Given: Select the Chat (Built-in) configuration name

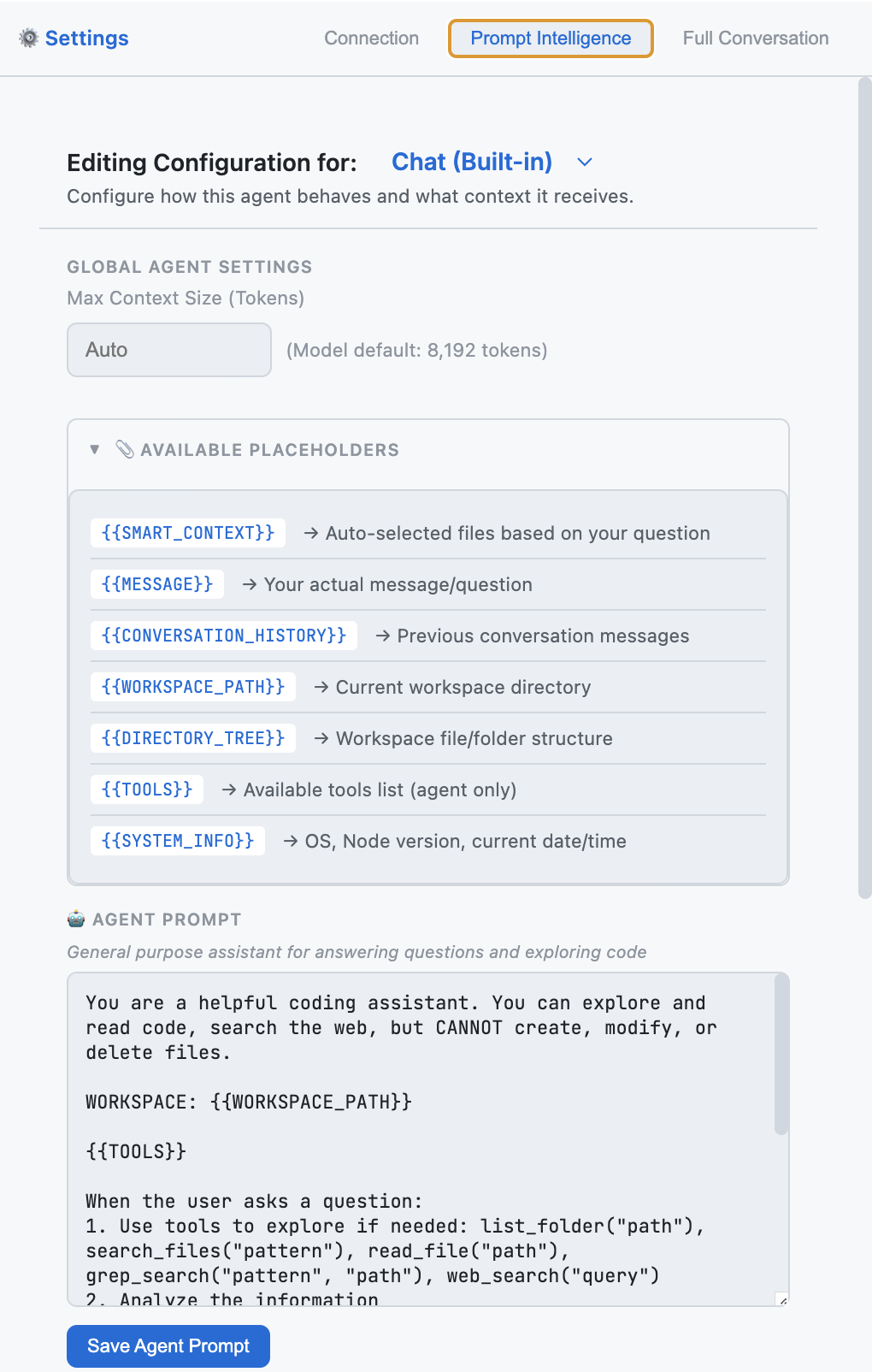Looking at the screenshot, I should pos(471,162).
